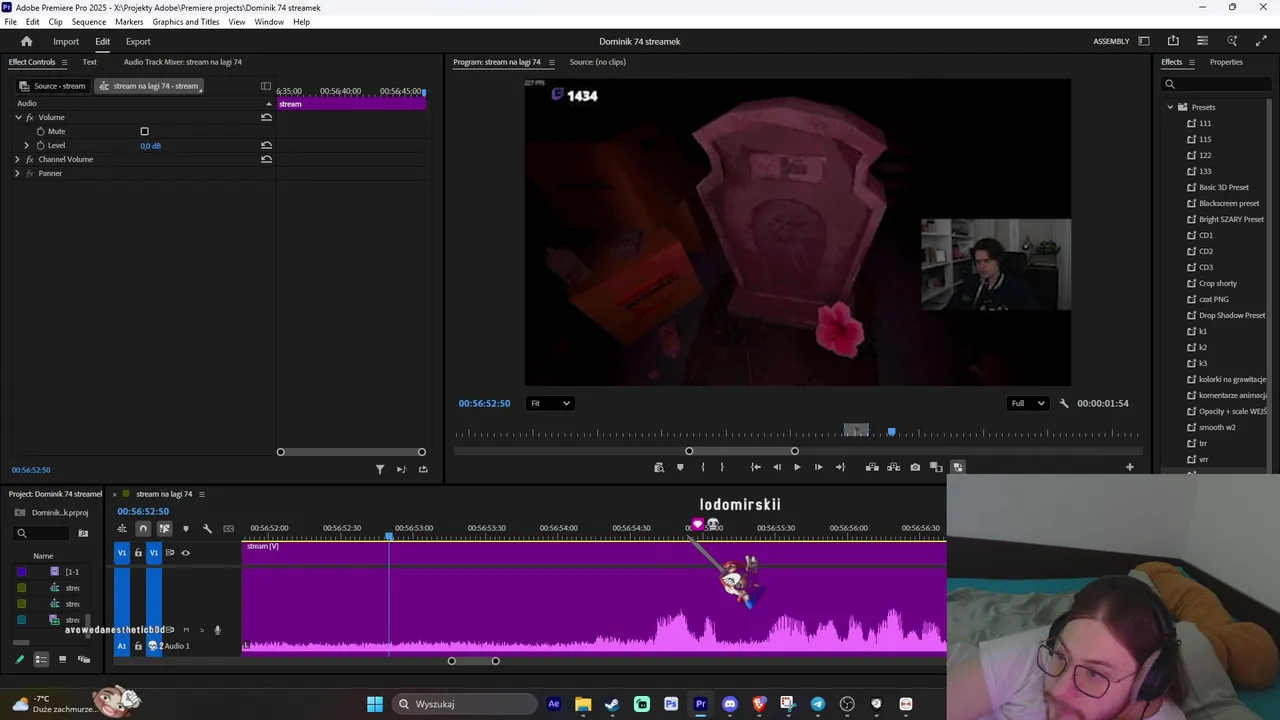This screenshot has height=720, width=1280.
Task: Toggle V1 track lock
Action: (x=138, y=552)
